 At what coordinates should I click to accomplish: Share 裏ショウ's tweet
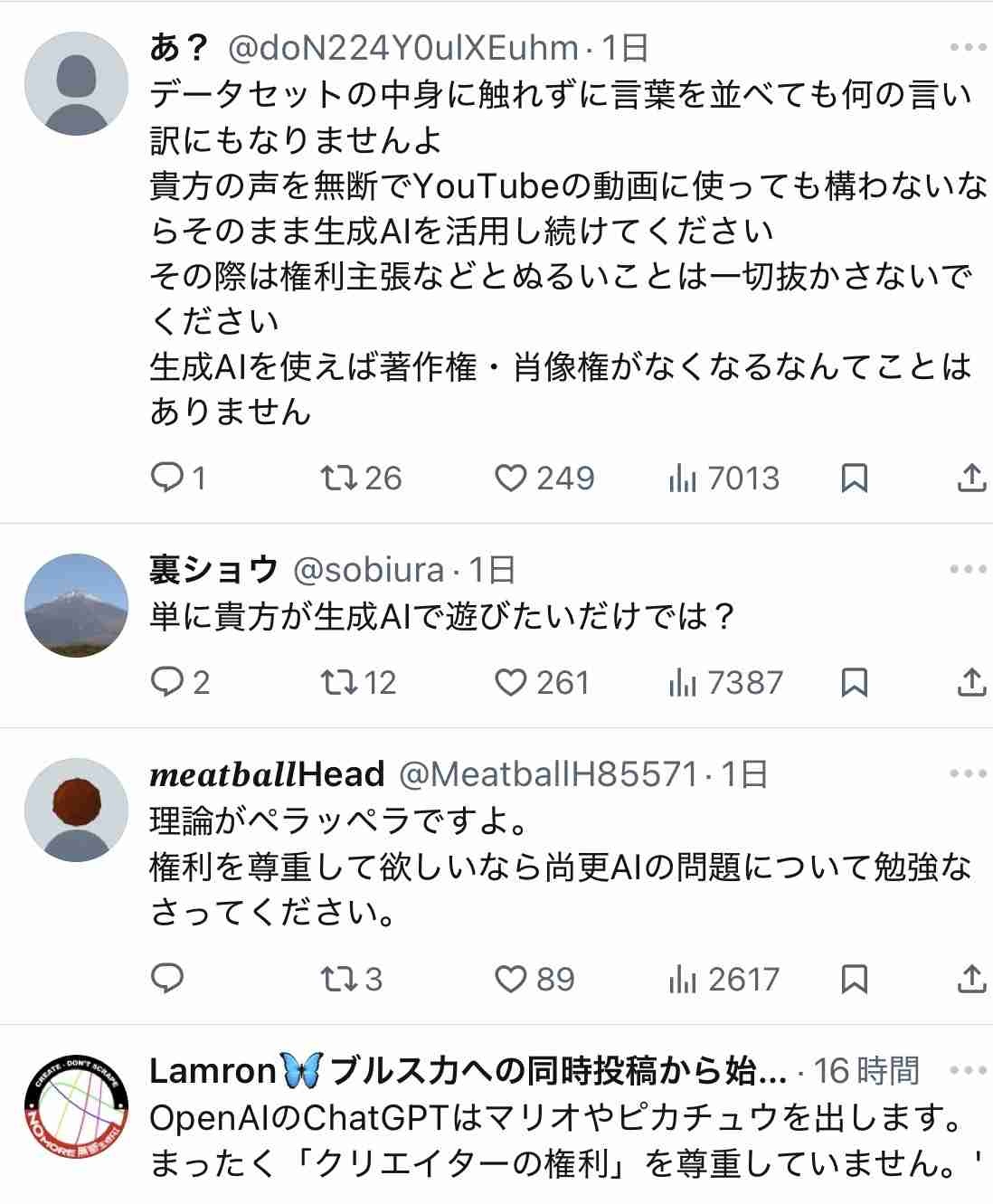click(970, 682)
